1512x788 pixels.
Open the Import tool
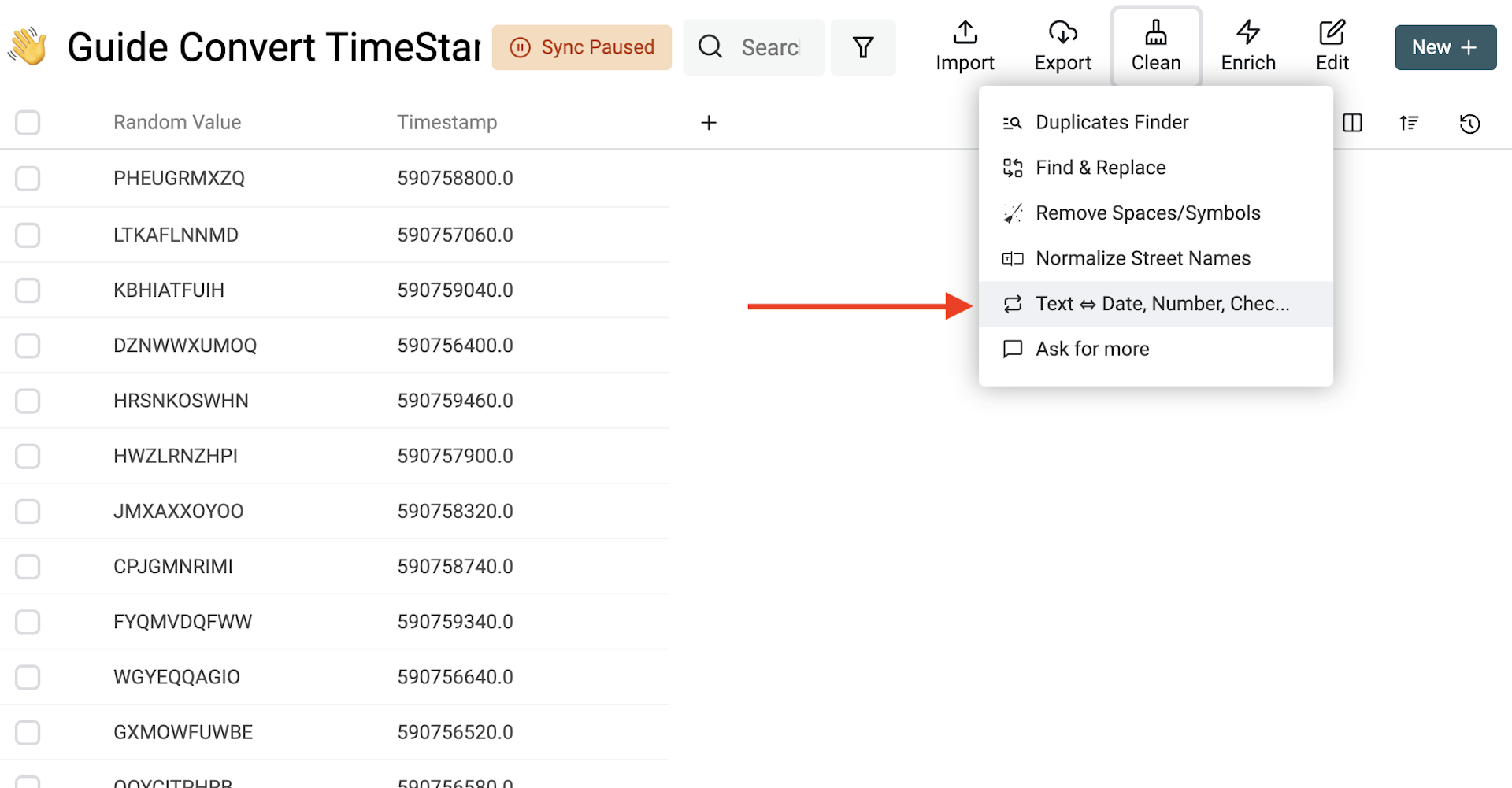pyautogui.click(x=965, y=46)
